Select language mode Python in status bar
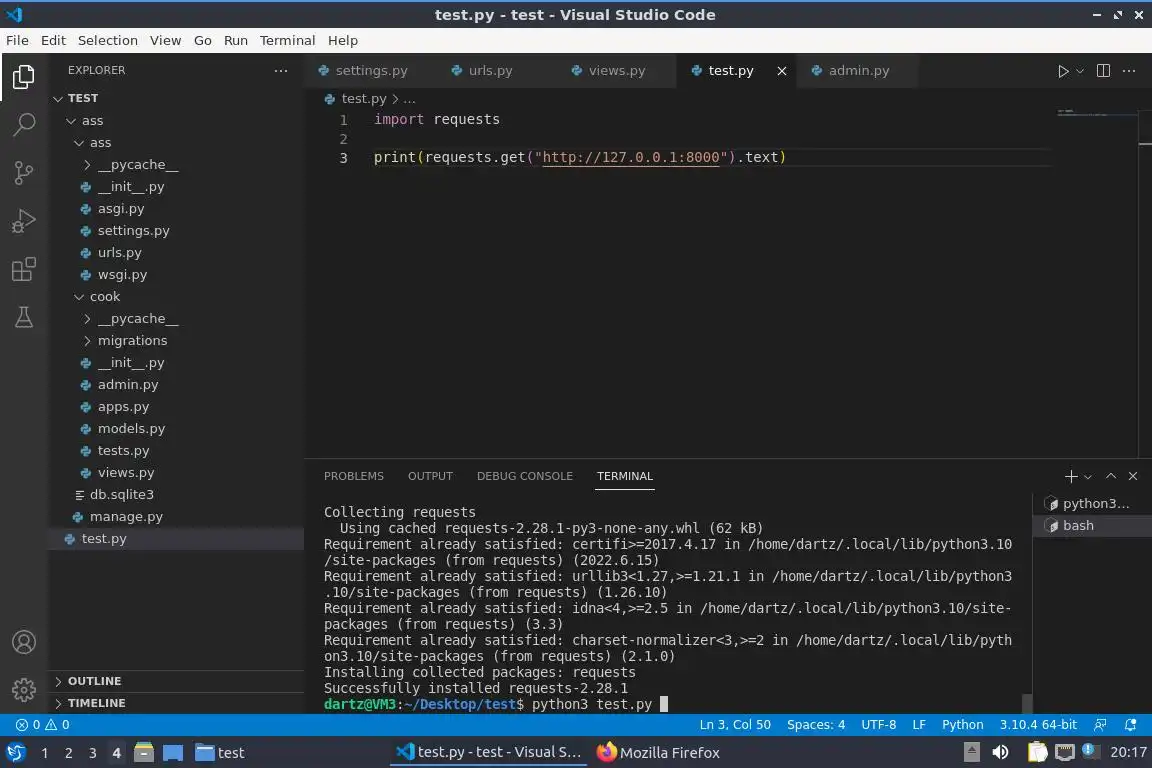Viewport: 1152px width, 768px height. (x=962, y=725)
